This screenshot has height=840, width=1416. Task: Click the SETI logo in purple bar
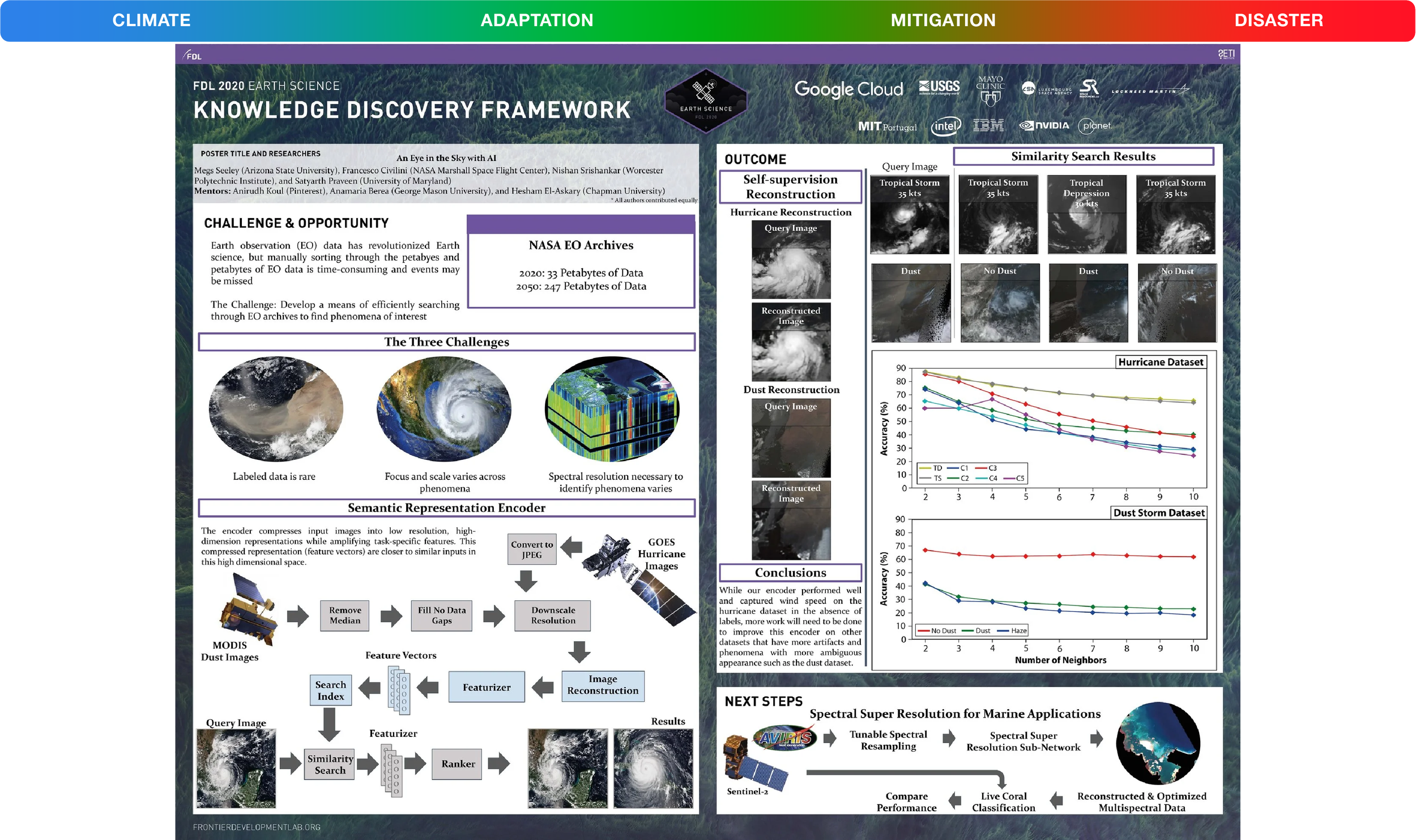[1226, 54]
